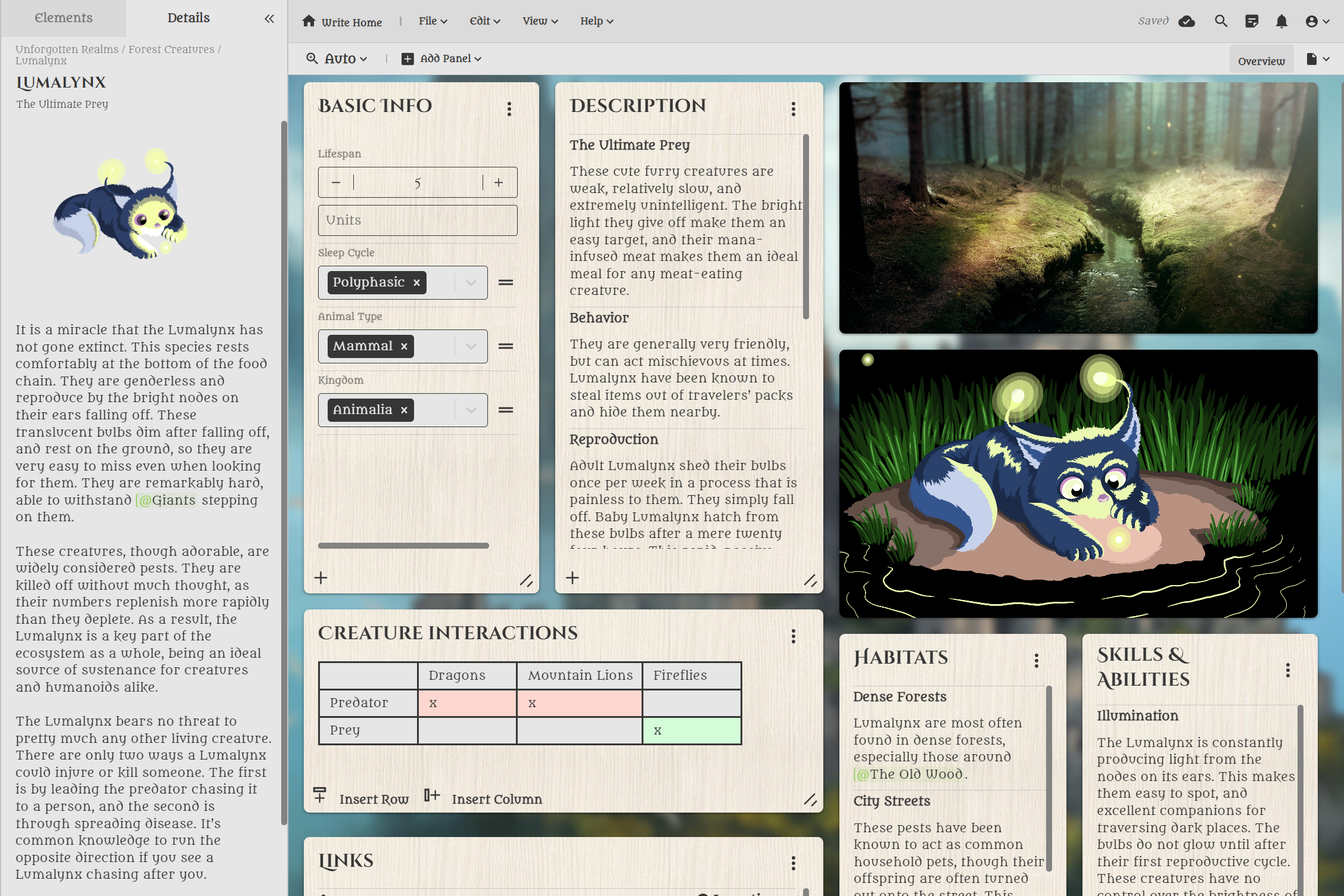1344x896 pixels.
Task: Open the File menu
Action: (x=433, y=21)
